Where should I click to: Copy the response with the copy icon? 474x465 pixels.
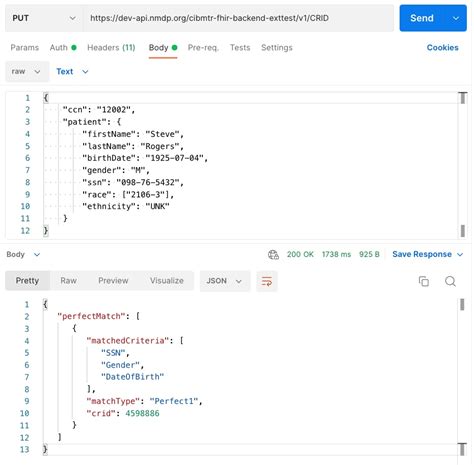424,281
